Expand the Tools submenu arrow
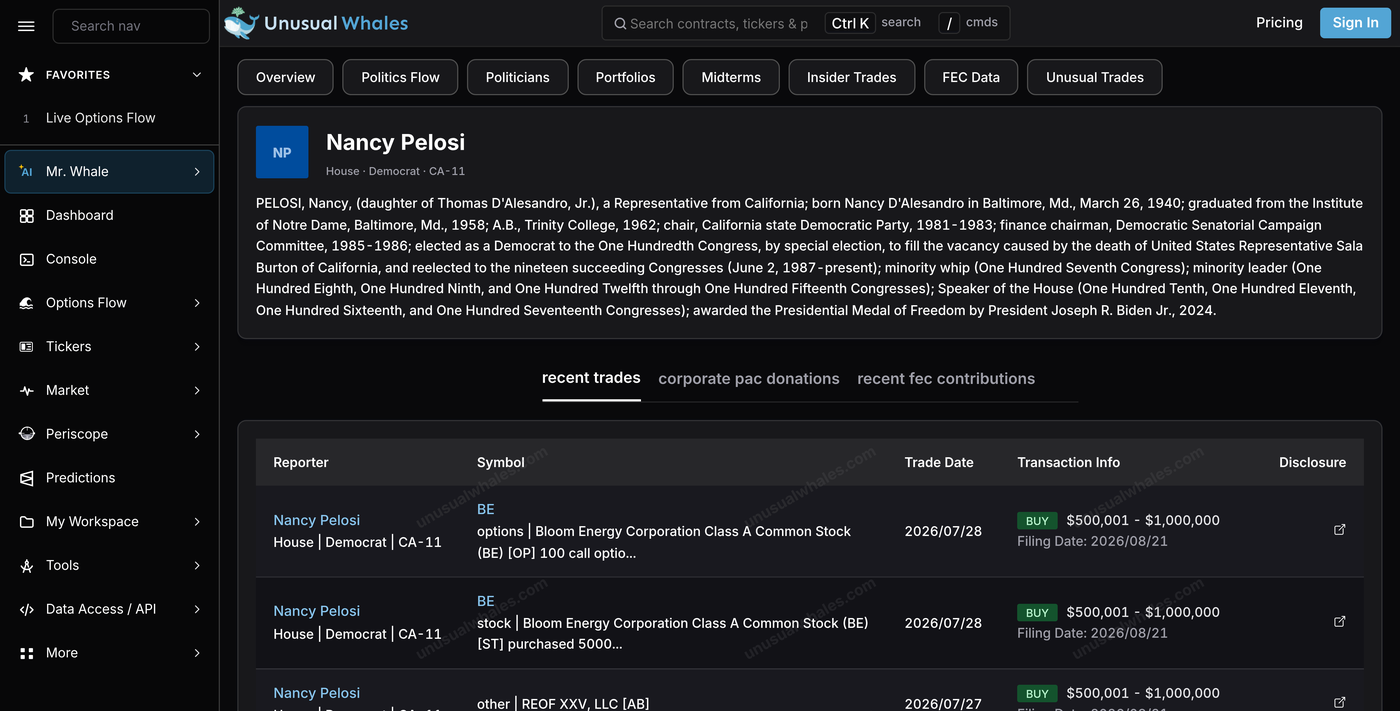This screenshot has width=1400, height=711. (x=197, y=566)
